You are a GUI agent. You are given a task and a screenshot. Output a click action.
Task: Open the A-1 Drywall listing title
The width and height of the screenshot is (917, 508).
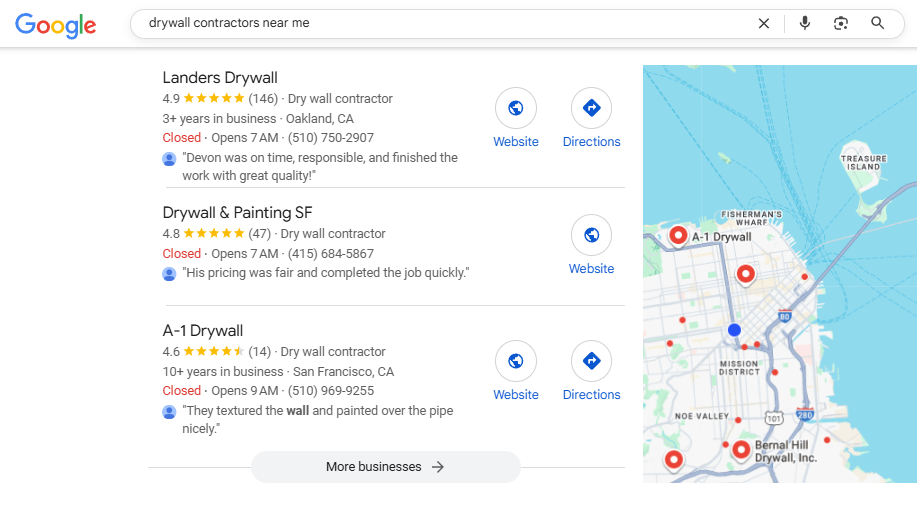click(203, 331)
